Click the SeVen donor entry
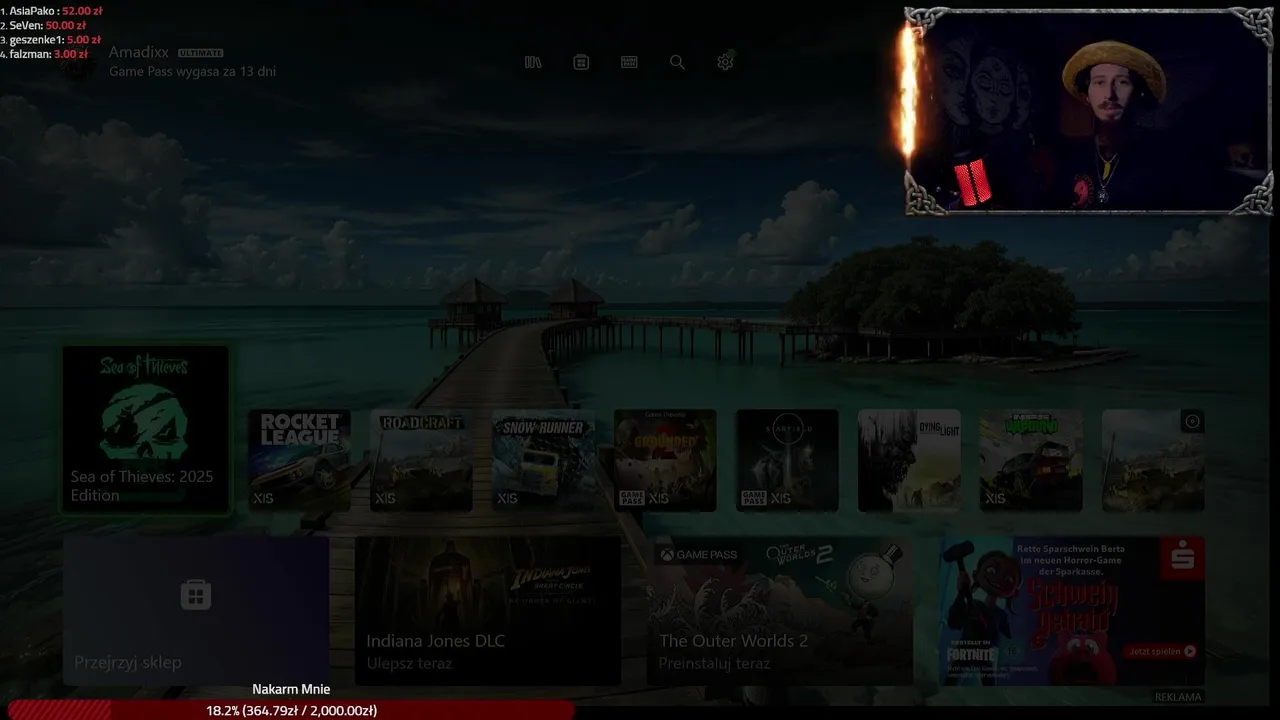This screenshot has width=1280, height=720. 43,25
